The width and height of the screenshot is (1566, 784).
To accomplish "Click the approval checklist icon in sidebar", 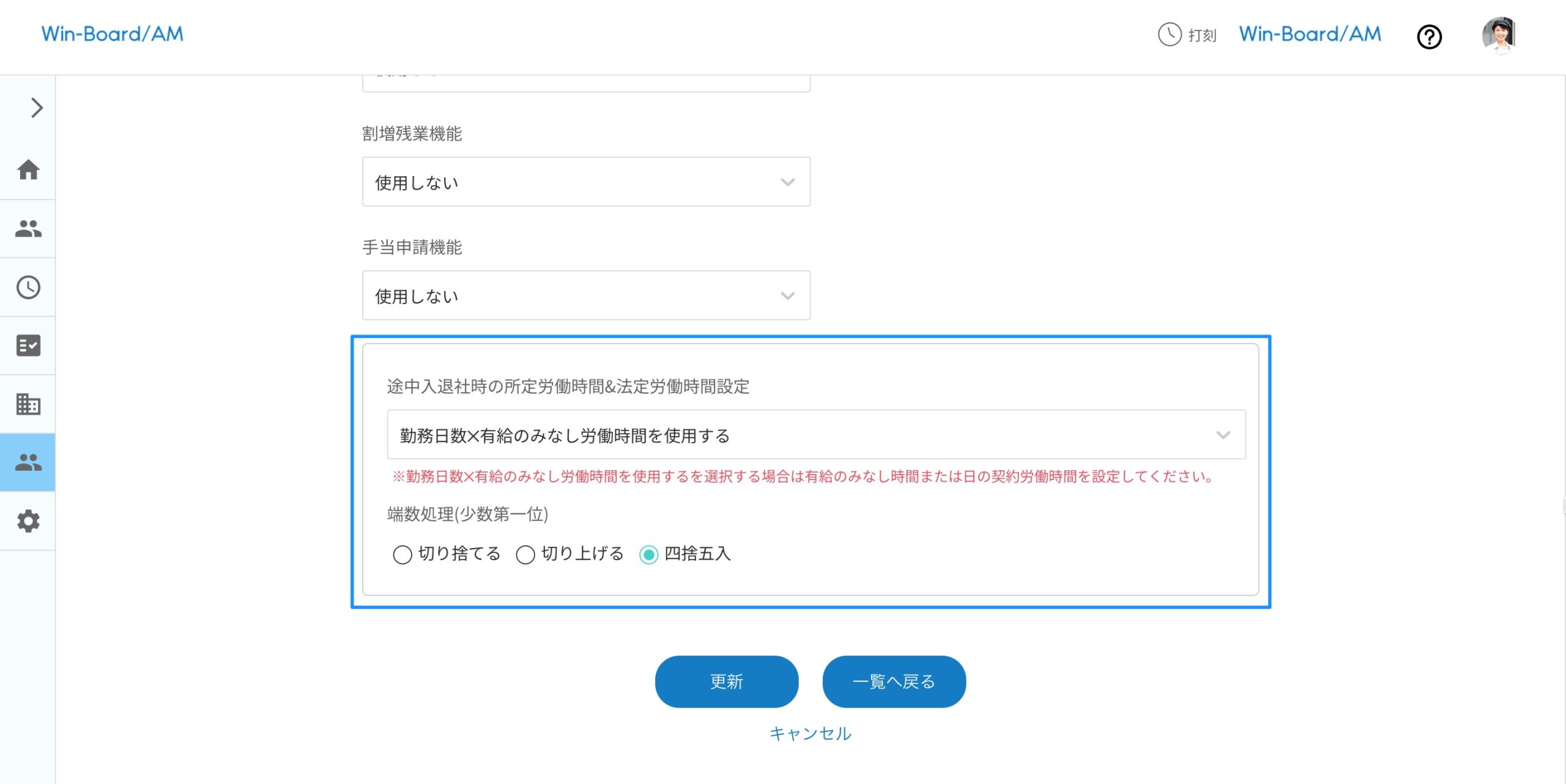I will (28, 346).
